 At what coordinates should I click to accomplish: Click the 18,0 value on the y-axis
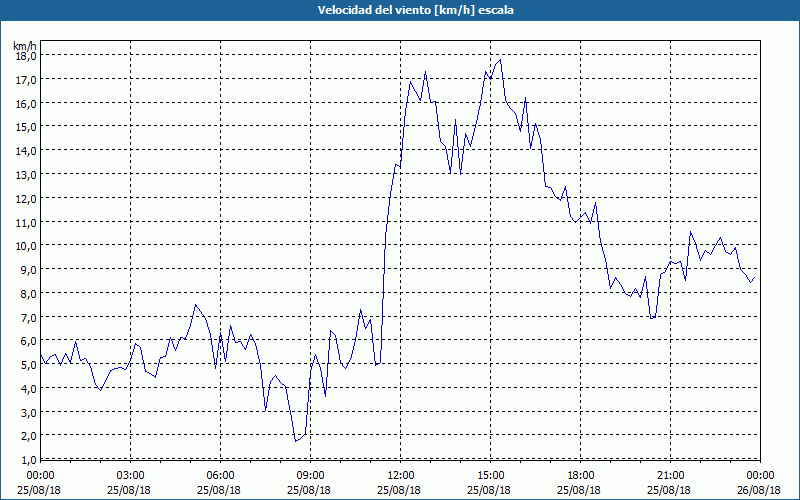tap(26, 56)
